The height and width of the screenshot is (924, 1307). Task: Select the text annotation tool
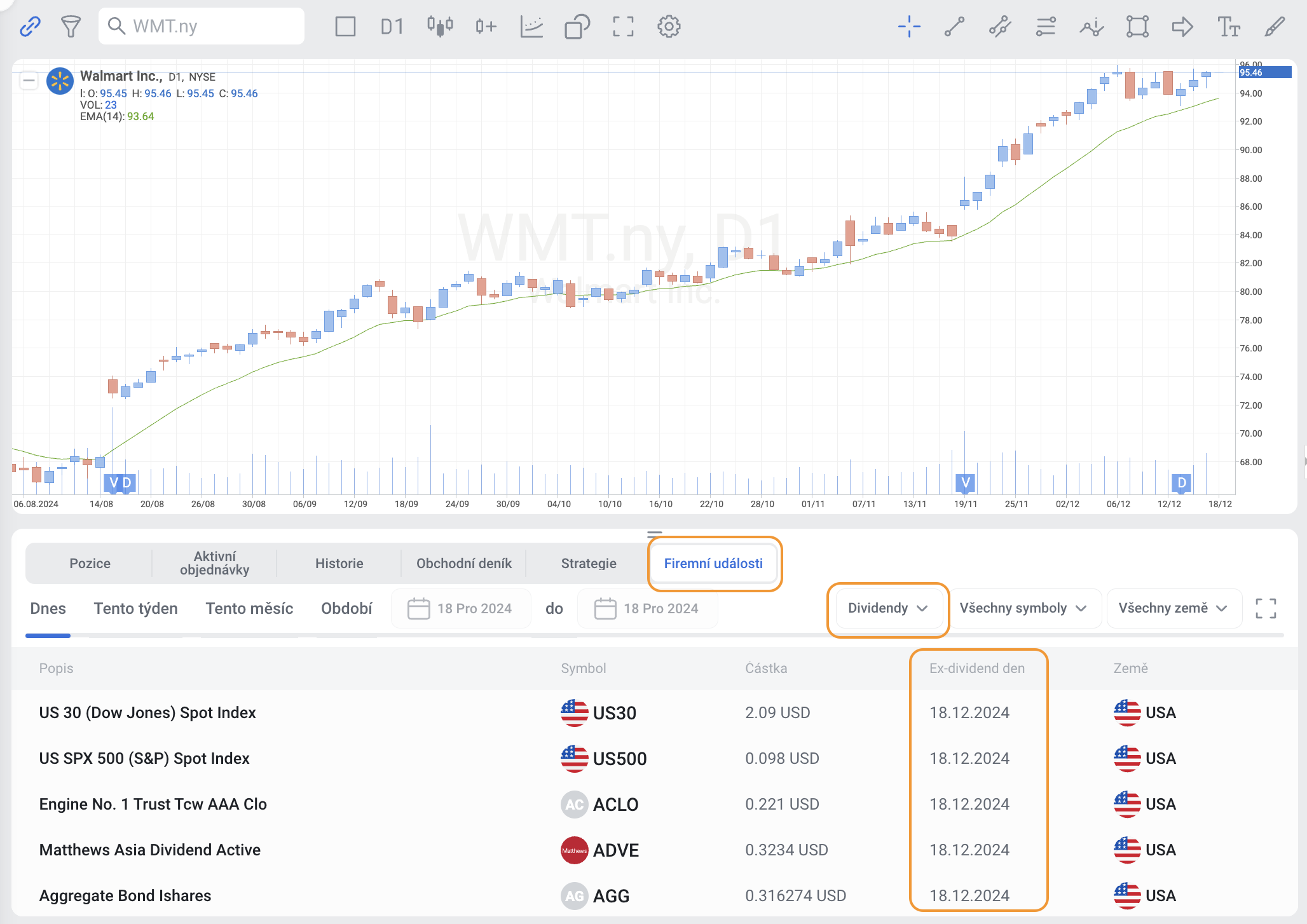(x=1228, y=27)
